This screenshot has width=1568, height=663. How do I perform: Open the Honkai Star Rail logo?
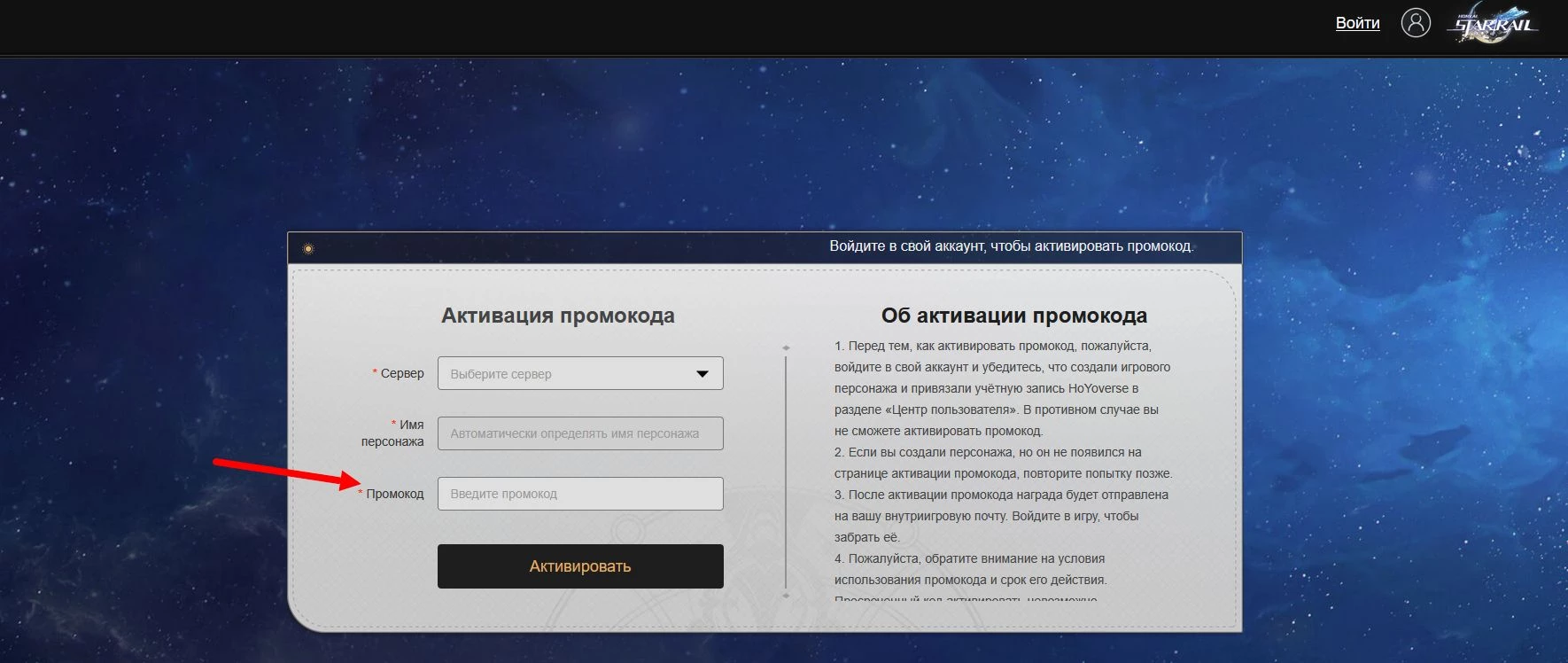pos(1494,25)
